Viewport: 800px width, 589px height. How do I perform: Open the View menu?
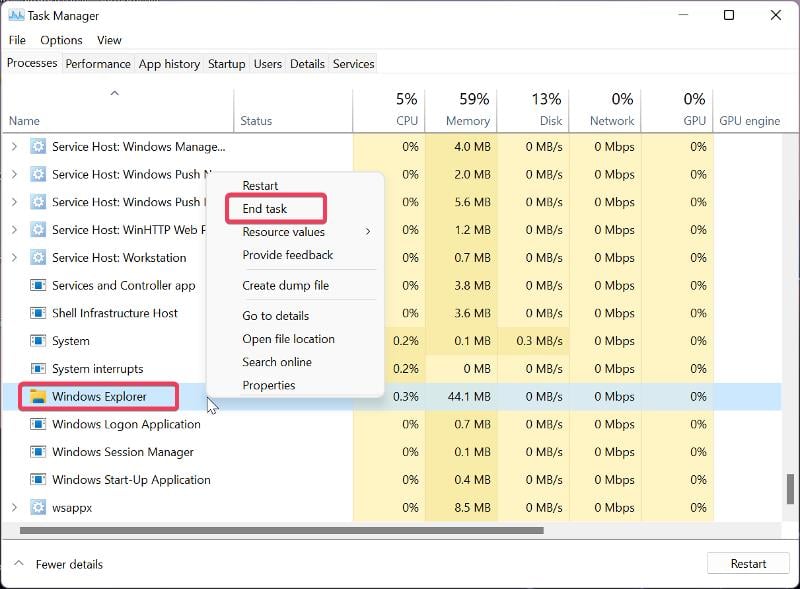coord(109,40)
